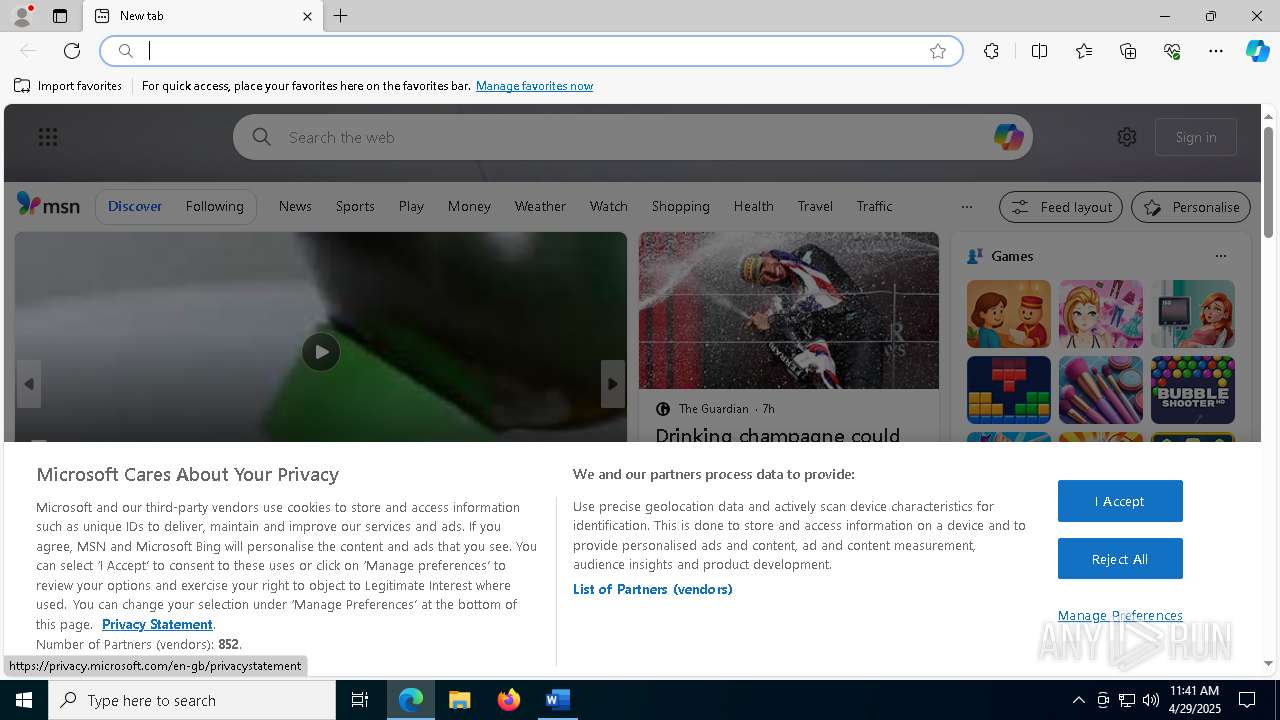The image size is (1280, 720).
Task: Add this page to favorites star icon
Action: (938, 51)
